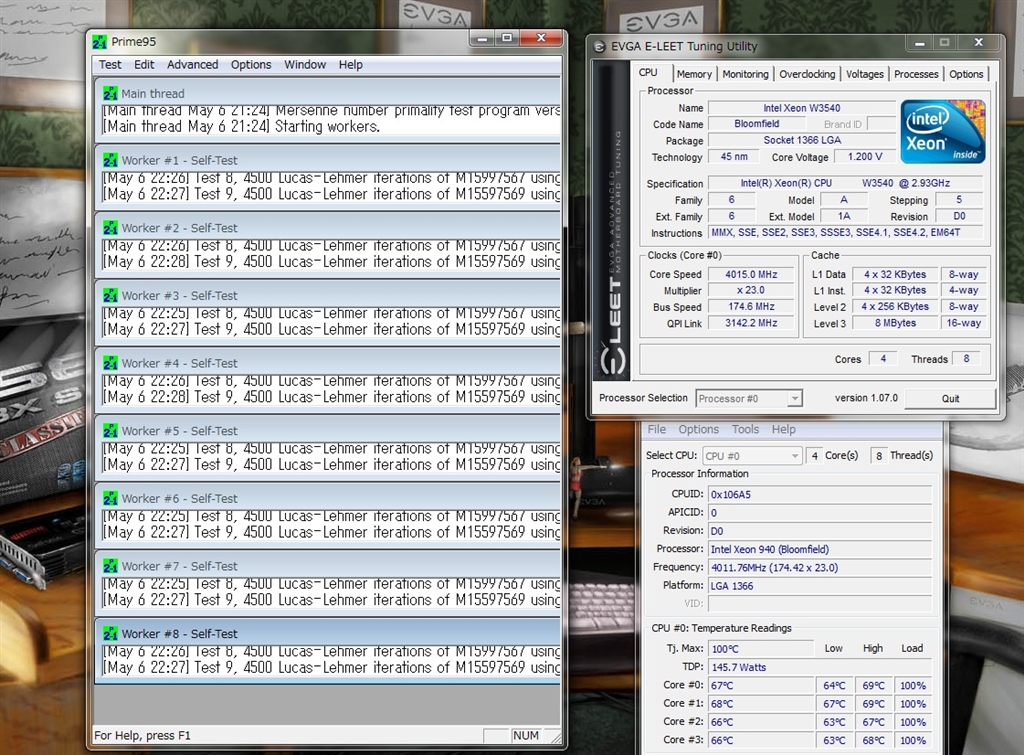Open the Advanced menu in Prime95
Screen dimensions: 1024x755
[x=192, y=65]
